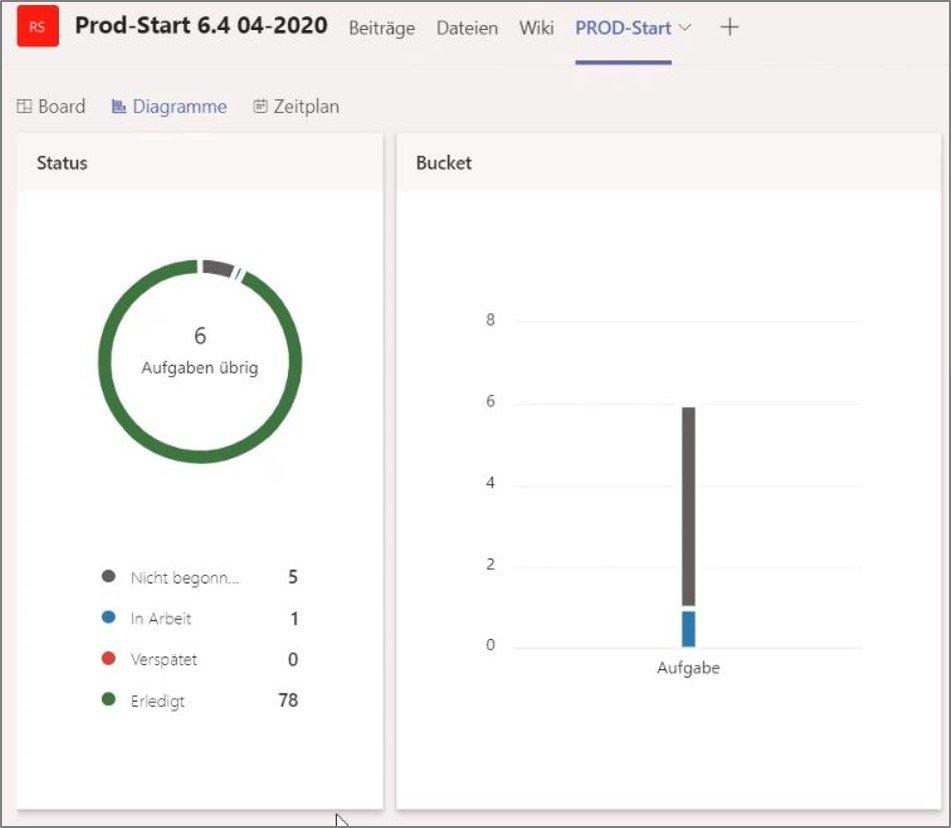Click the green Erledigt legend dot

pos(108,700)
